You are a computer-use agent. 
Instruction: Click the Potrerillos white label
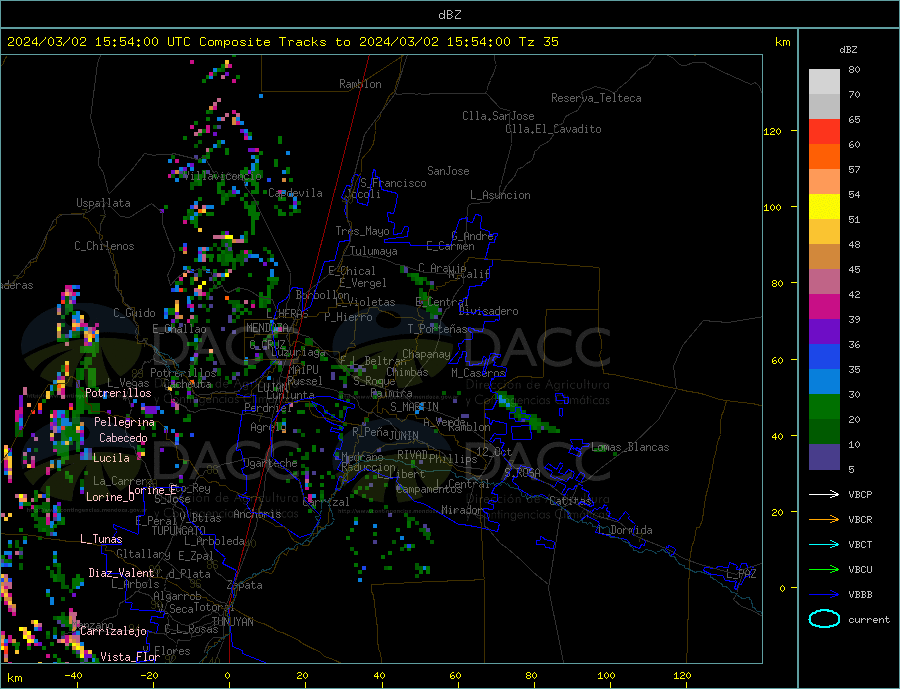118,393
